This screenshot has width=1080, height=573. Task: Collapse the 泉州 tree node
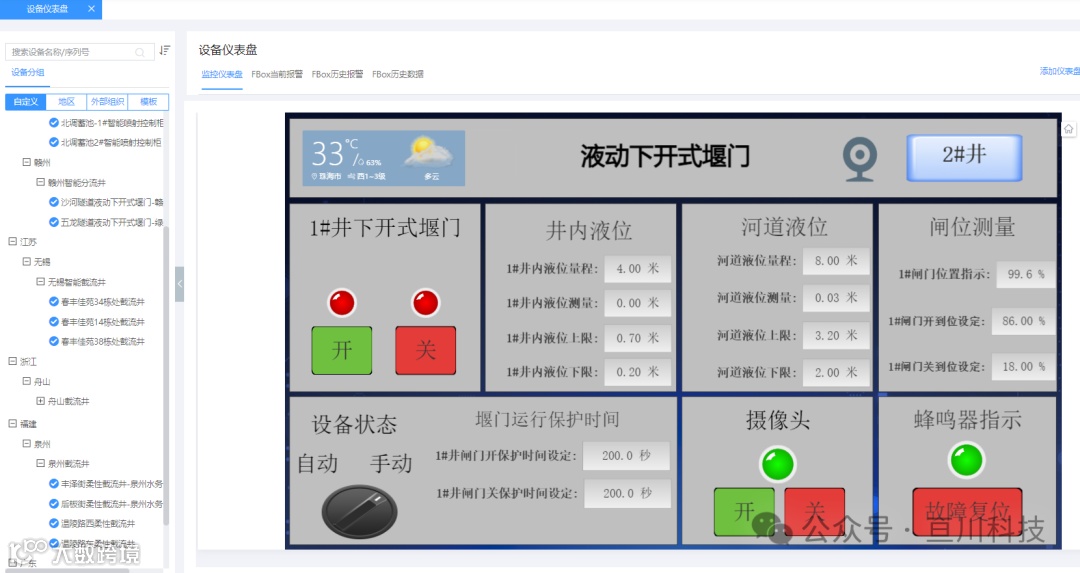pyautogui.click(x=26, y=444)
